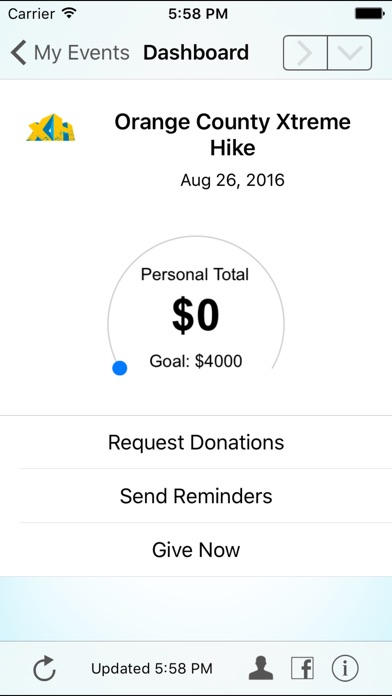Tap the battery icon in status bar
Viewport: 392px width, 696px height.
(369, 14)
